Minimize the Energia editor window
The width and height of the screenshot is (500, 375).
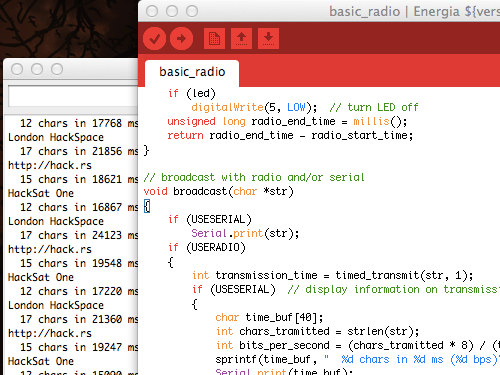click(172, 11)
